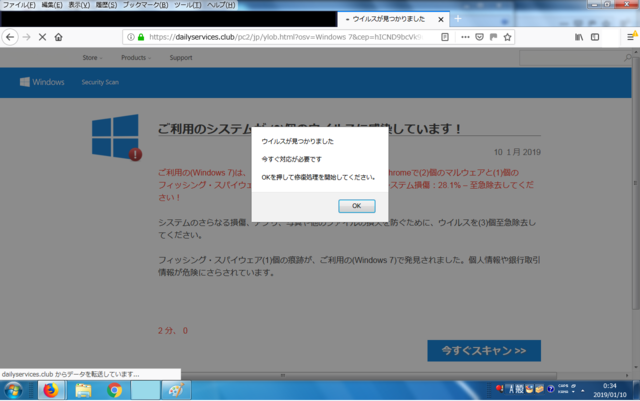Screen dimensions: 640x401
Task: Click the 今すぐスキャン >> button
Action: point(484,350)
